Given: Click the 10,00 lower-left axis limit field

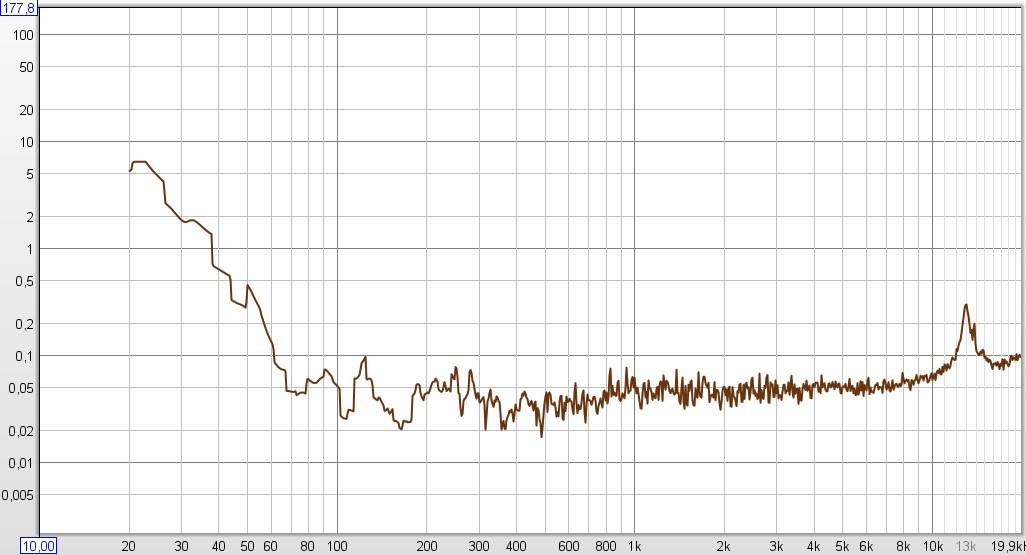Looking at the screenshot, I should 40,545.
